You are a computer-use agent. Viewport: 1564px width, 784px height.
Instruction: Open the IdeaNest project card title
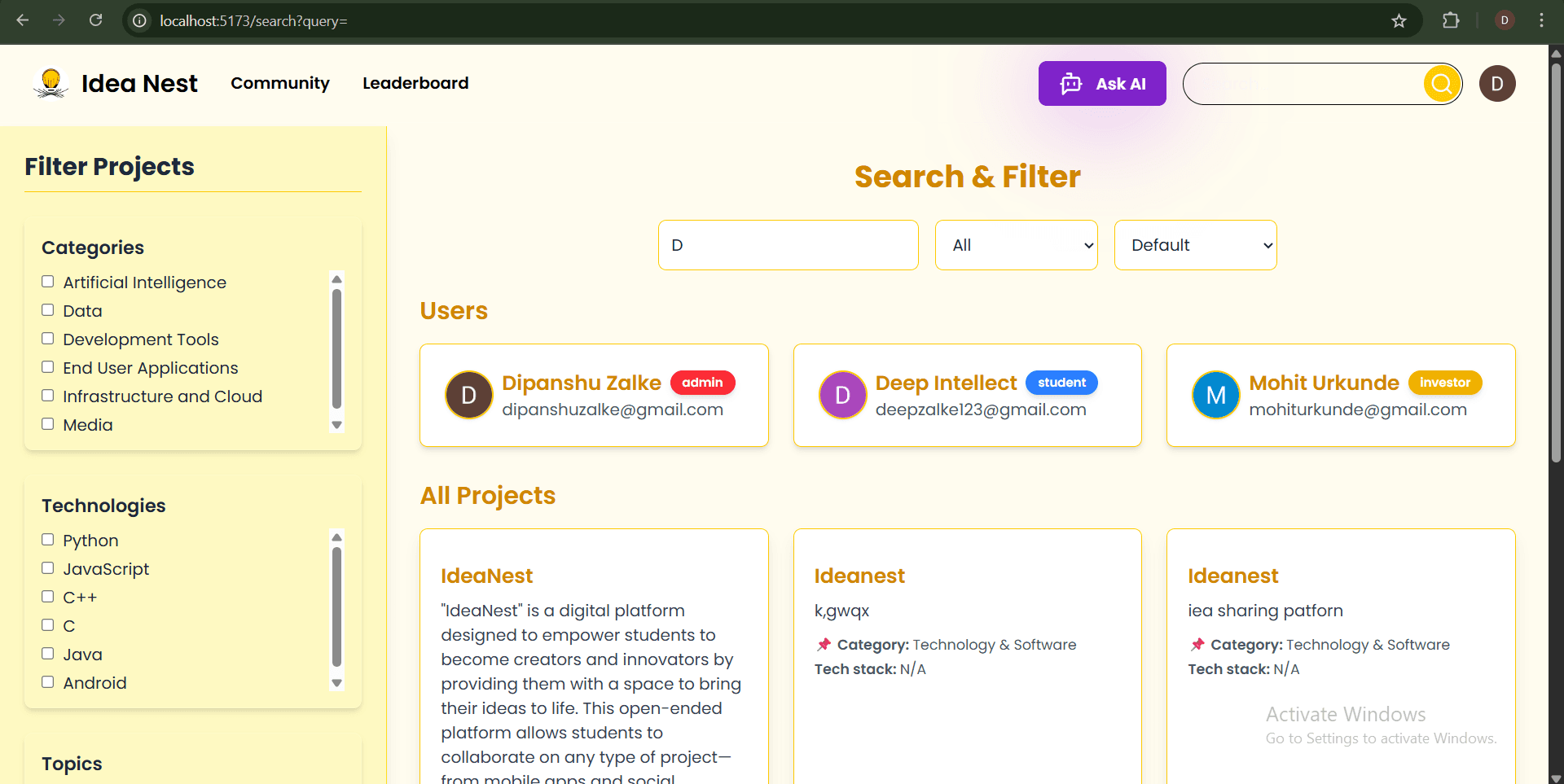tap(487, 576)
